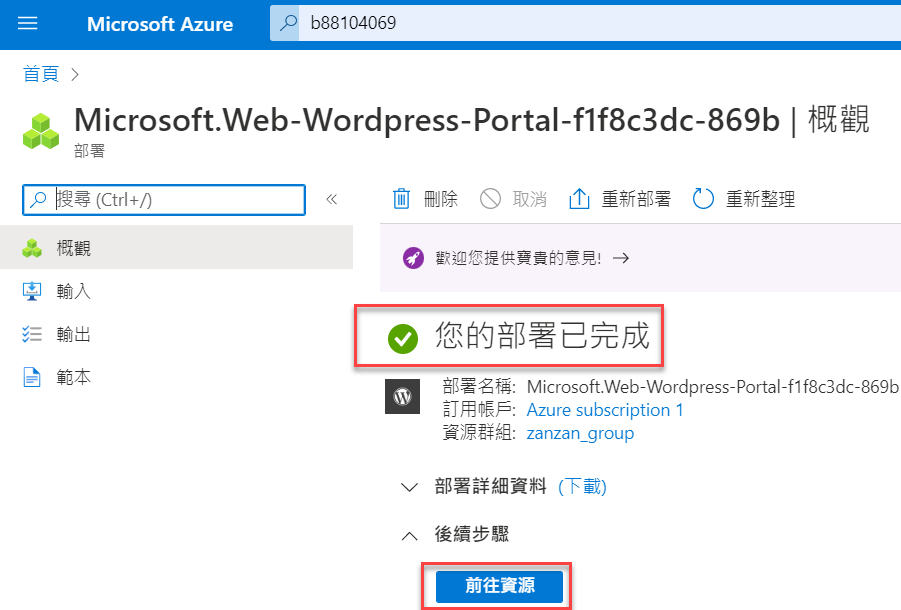
Task: Click the 後續步驟 section heading
Action: (x=472, y=534)
